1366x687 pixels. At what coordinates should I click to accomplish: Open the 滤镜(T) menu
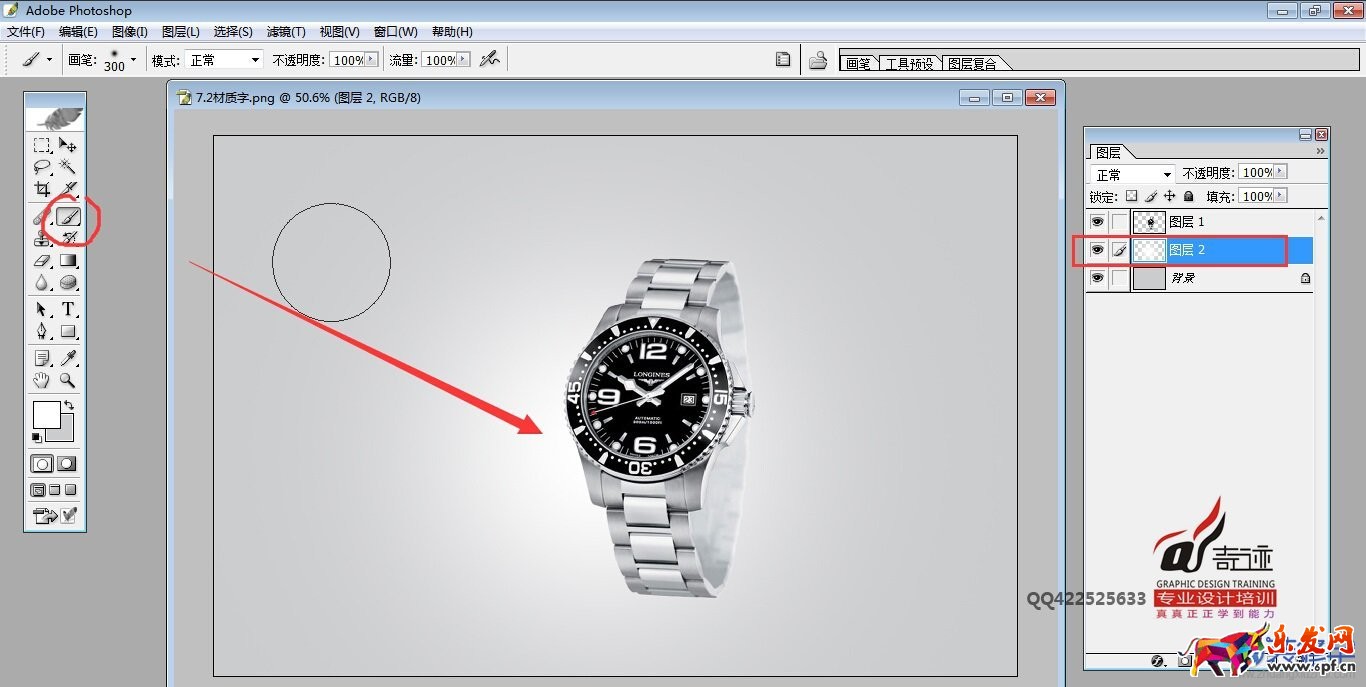pyautogui.click(x=286, y=32)
